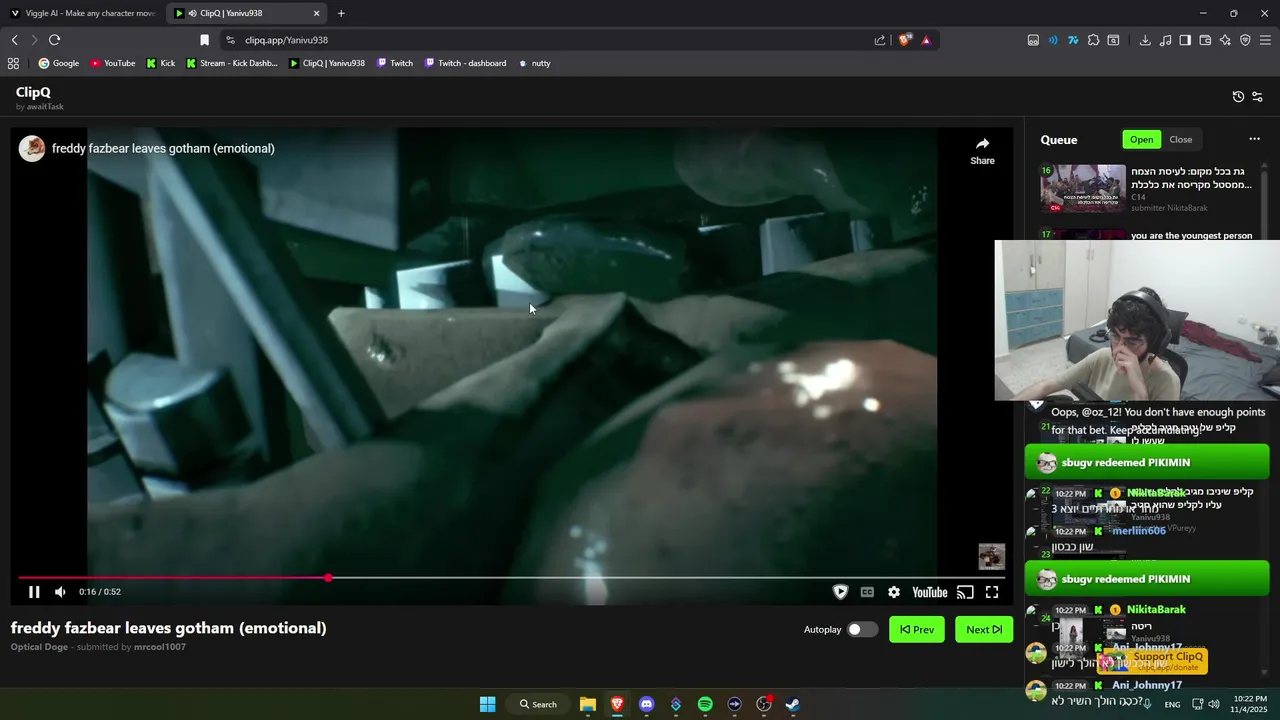Image resolution: width=1280 pixels, height=720 pixels.
Task: Open the ClipQ settings sliders icon
Action: point(1257,97)
